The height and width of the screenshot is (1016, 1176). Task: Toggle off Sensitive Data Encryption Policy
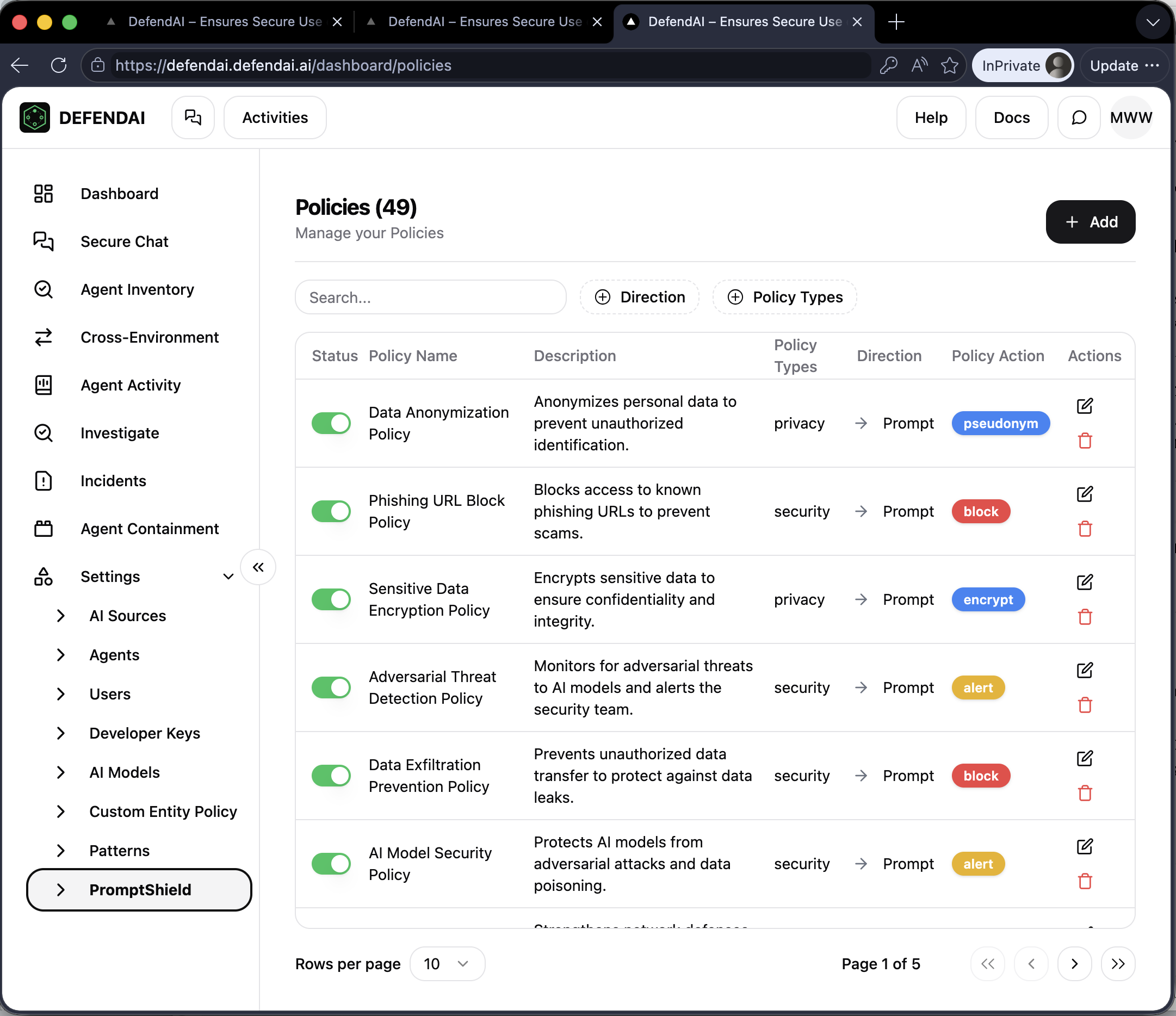point(331,599)
